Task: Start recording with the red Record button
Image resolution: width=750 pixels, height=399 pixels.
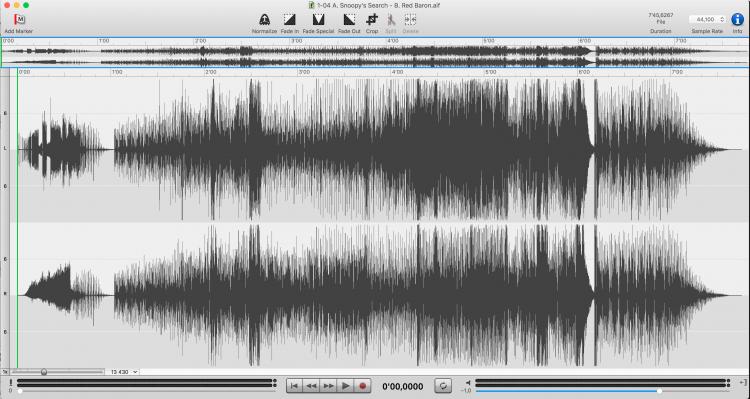Action: (x=363, y=386)
